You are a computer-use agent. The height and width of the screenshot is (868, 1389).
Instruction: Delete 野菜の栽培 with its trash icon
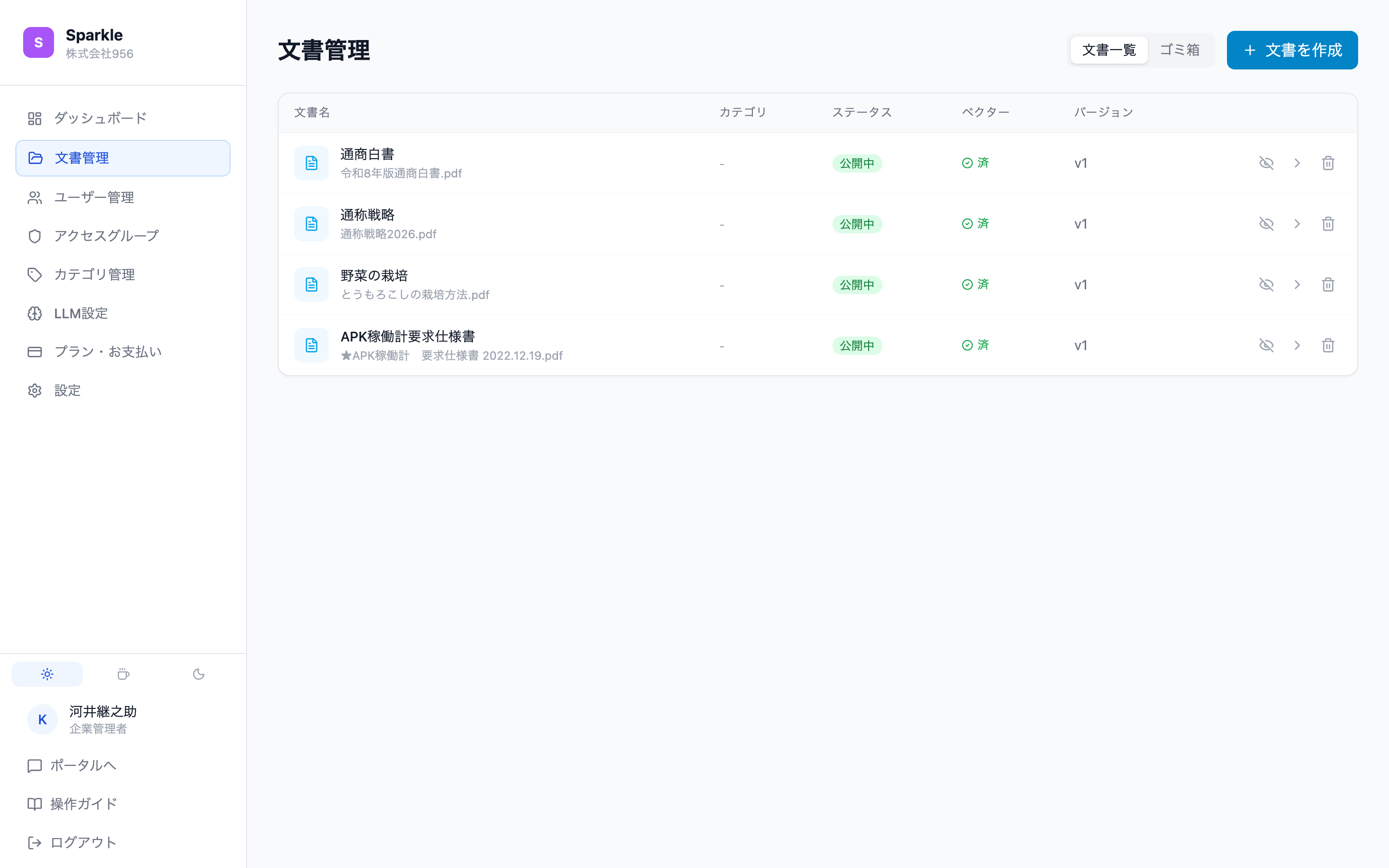(x=1328, y=285)
